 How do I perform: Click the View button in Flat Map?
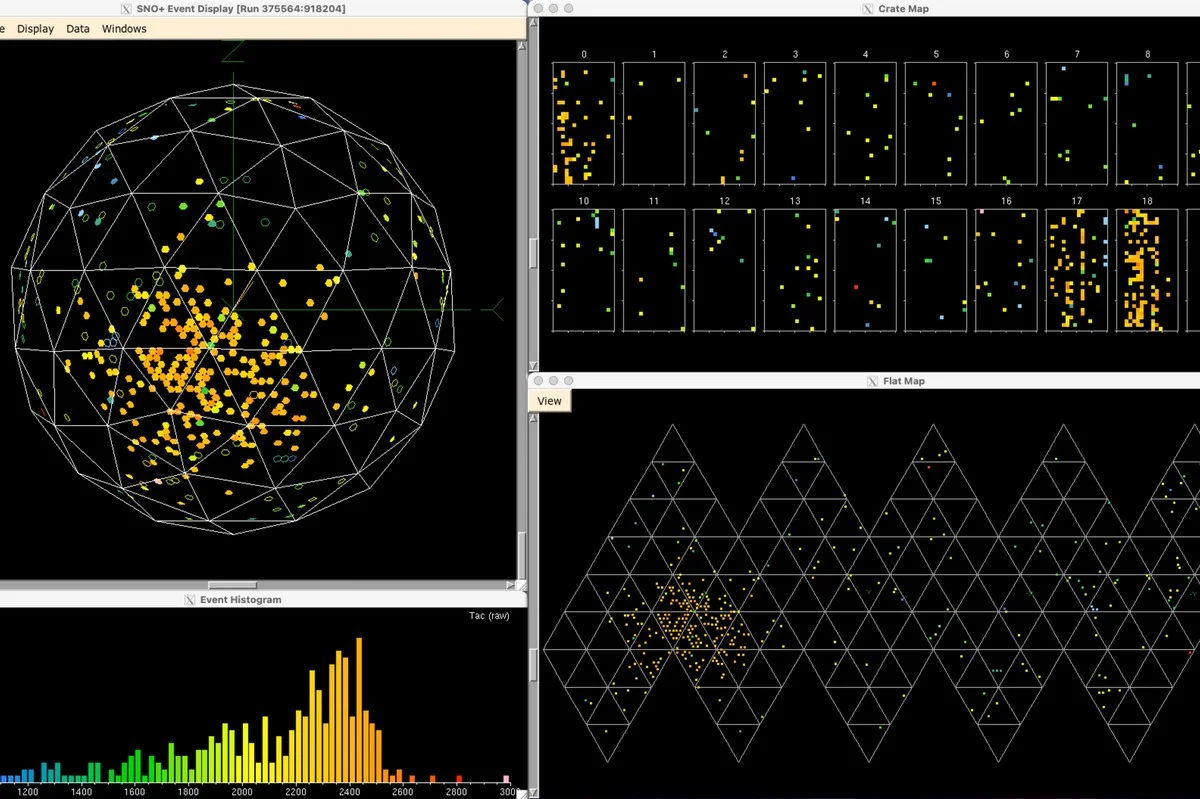(549, 401)
